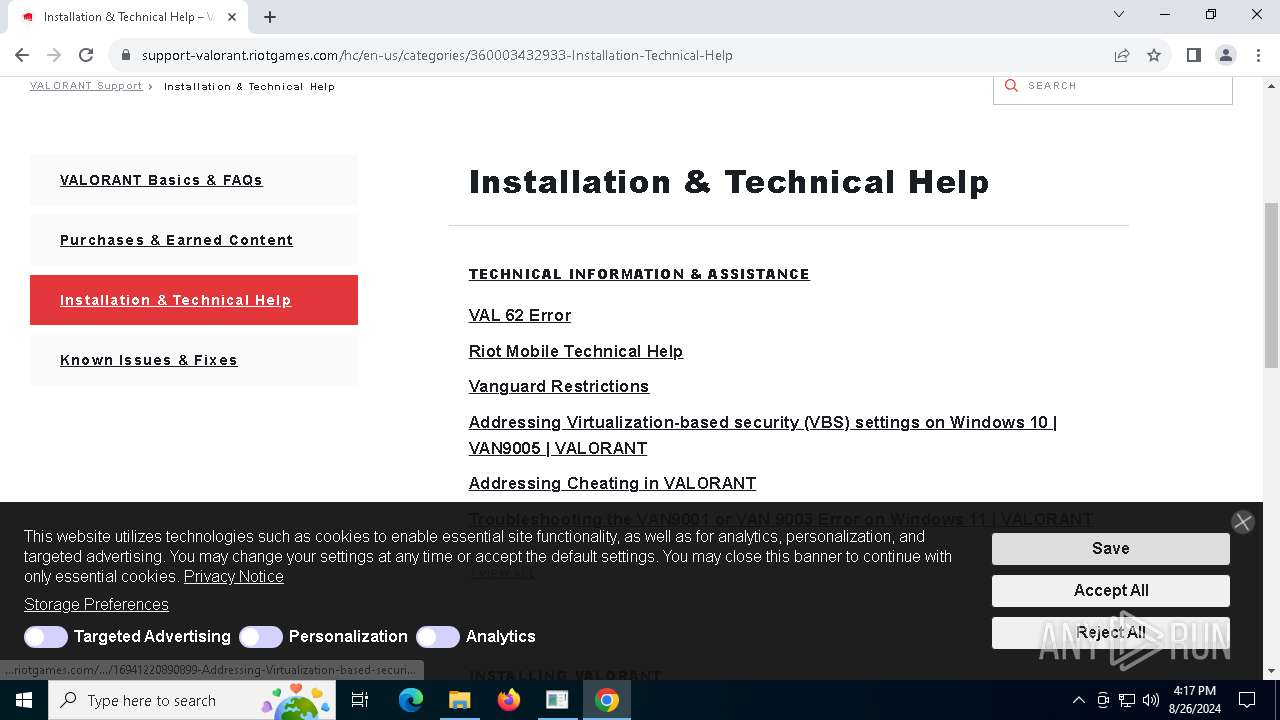This screenshot has width=1280, height=720.
Task: Click the page vertical scrollbar thumb
Action: tap(1271, 284)
